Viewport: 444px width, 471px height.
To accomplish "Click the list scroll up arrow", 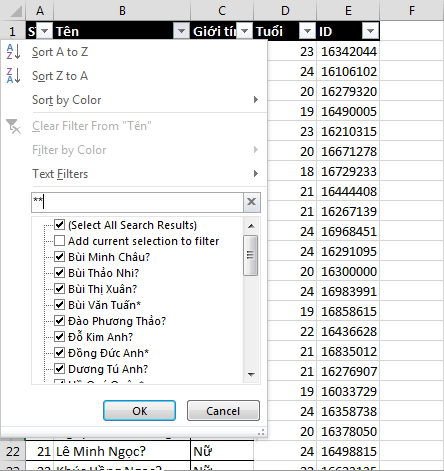I will 251,226.
